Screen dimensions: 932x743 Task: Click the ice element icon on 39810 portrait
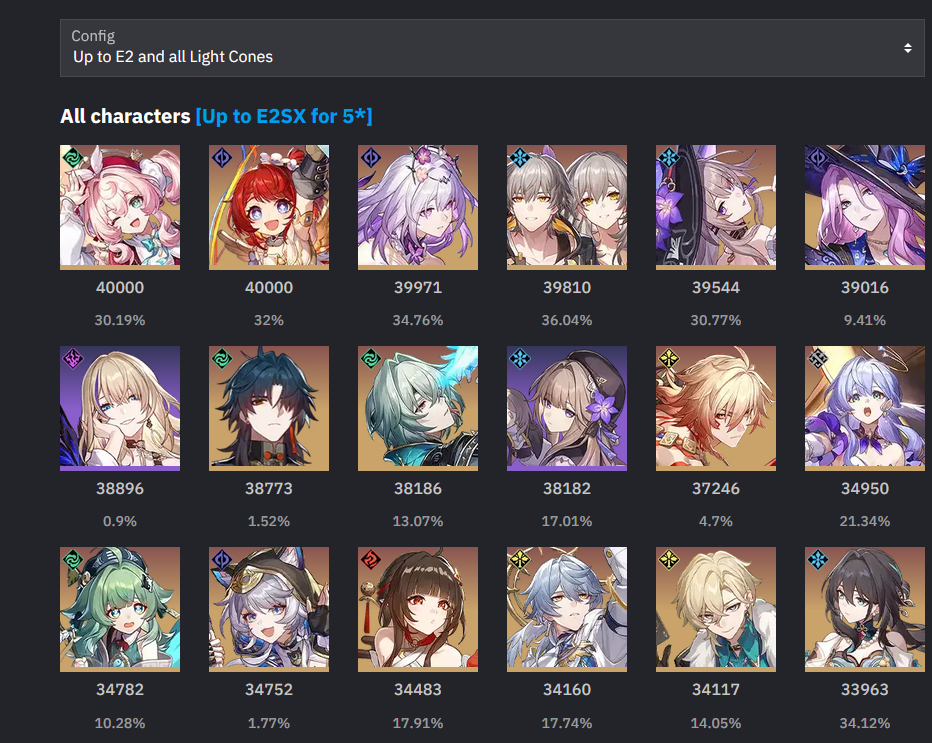point(519,158)
